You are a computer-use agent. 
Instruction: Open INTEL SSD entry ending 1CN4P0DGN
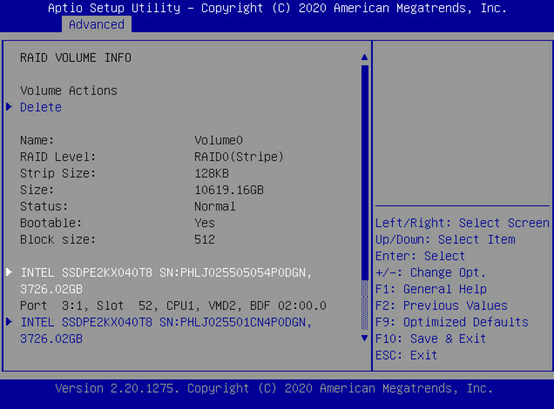click(166, 330)
